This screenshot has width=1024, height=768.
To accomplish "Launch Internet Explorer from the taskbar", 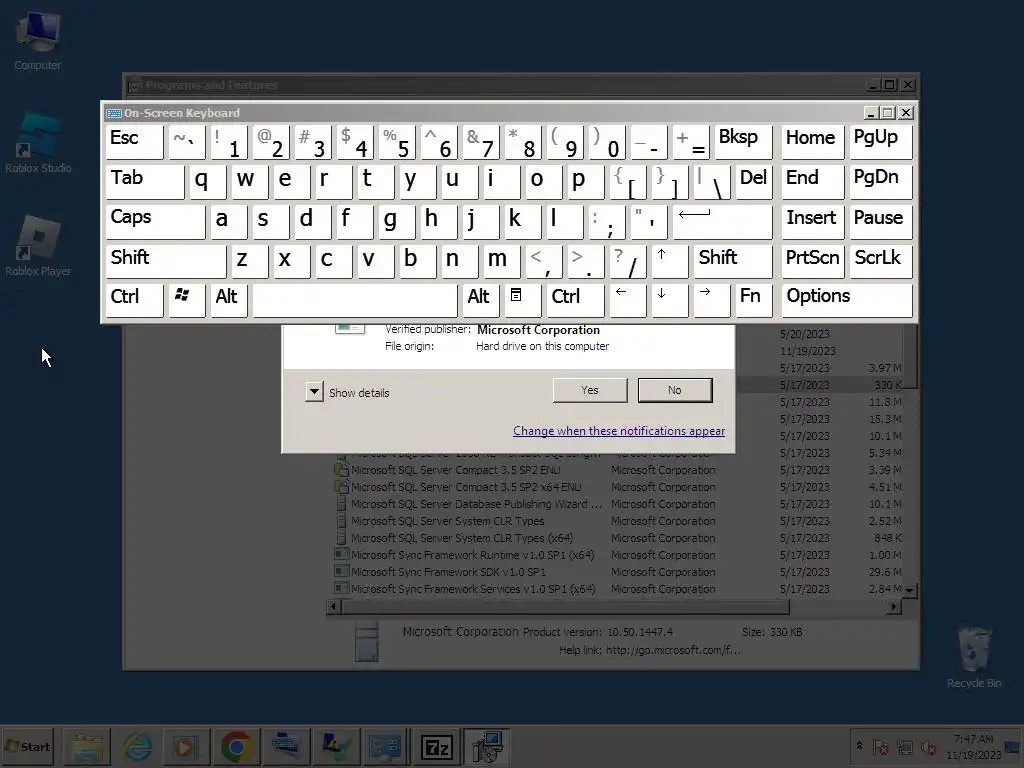I will click(137, 746).
